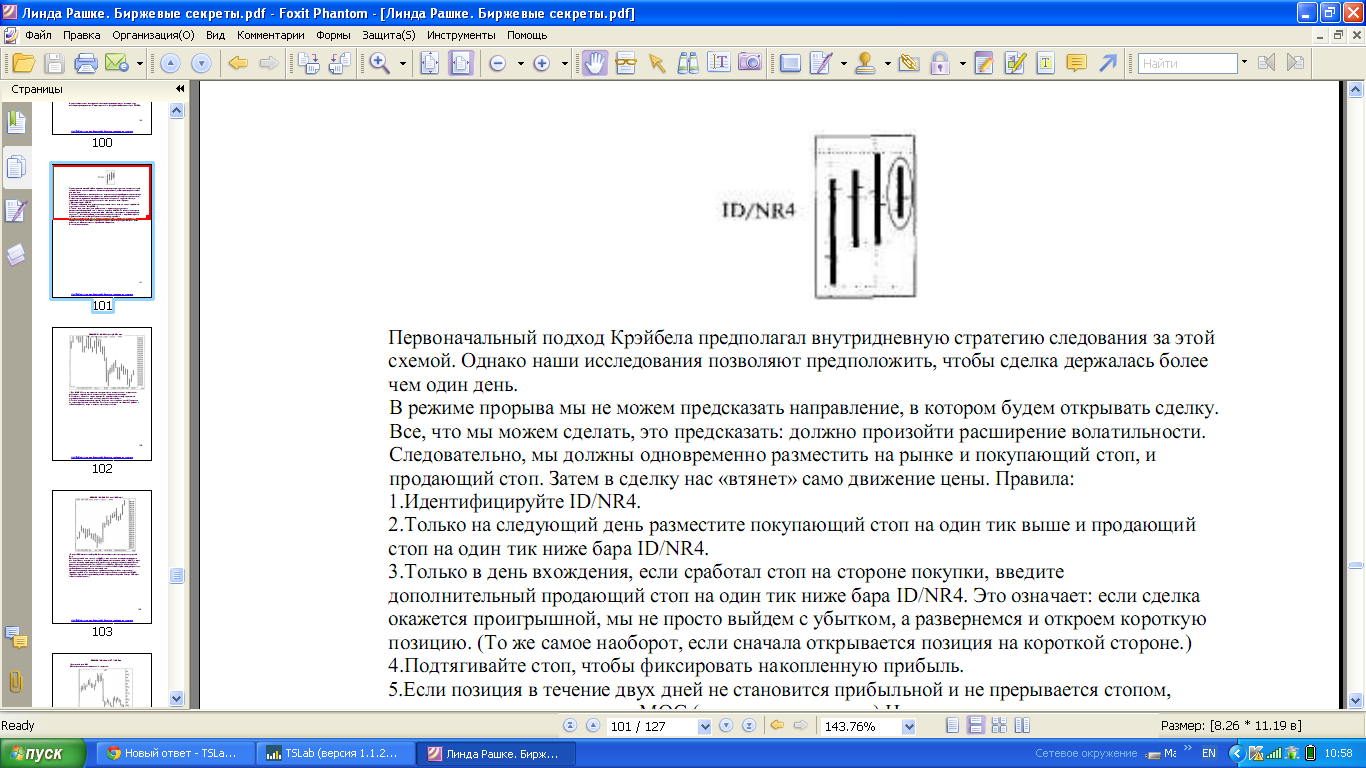This screenshot has width=1366, height=768.
Task: Select the Hand tool
Action: click(x=595, y=63)
